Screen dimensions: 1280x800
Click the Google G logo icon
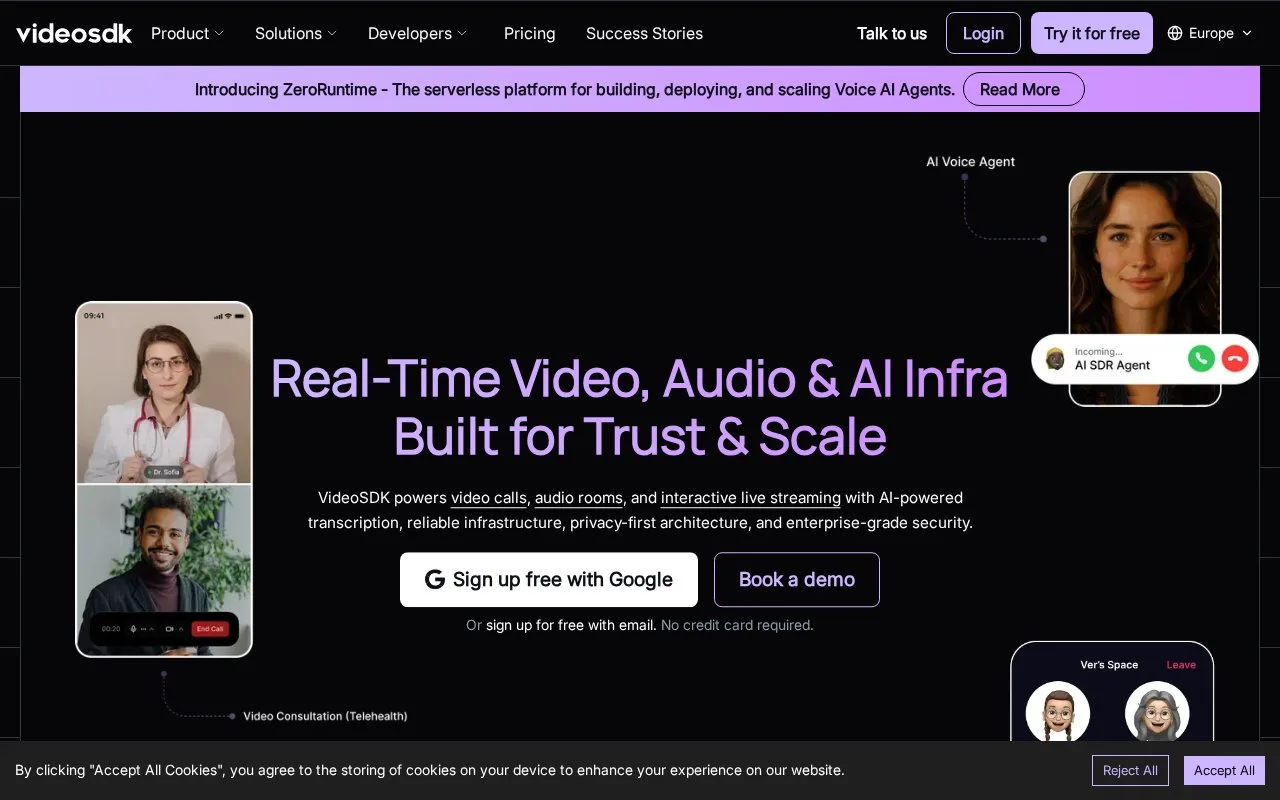435,580
